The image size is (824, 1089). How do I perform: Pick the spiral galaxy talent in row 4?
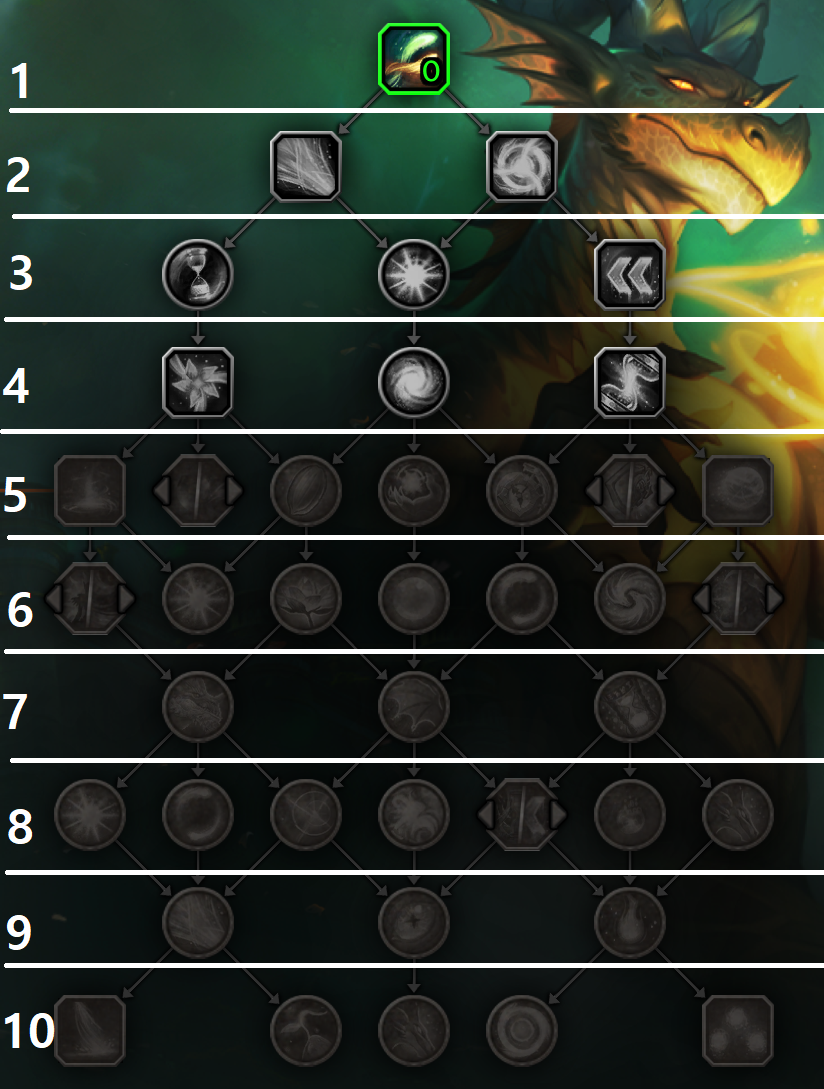point(413,382)
